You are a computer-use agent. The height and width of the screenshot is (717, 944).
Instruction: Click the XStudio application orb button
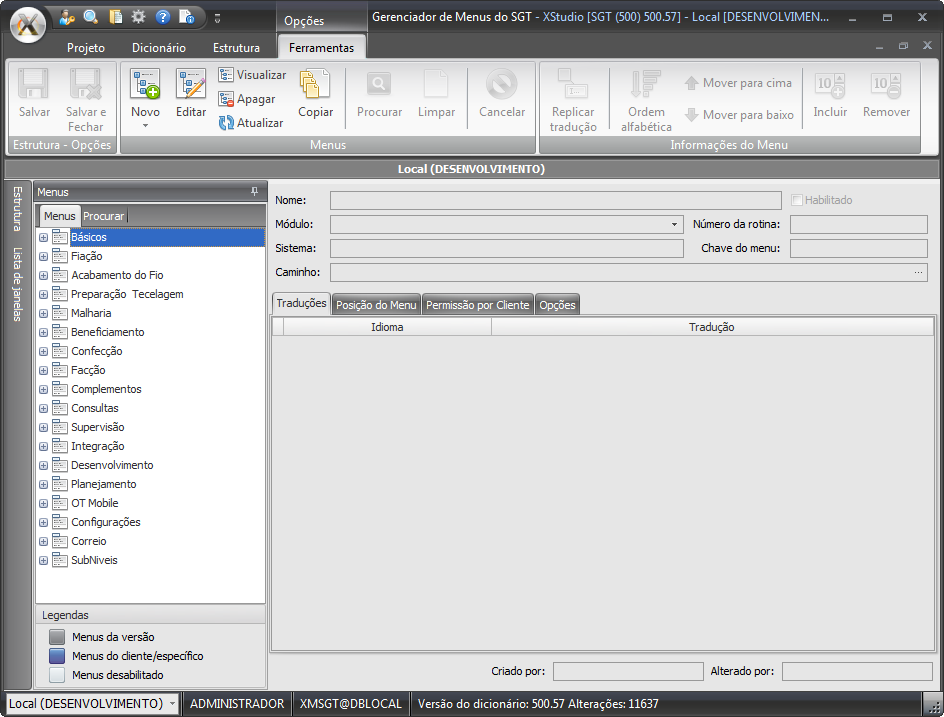[x=28, y=25]
